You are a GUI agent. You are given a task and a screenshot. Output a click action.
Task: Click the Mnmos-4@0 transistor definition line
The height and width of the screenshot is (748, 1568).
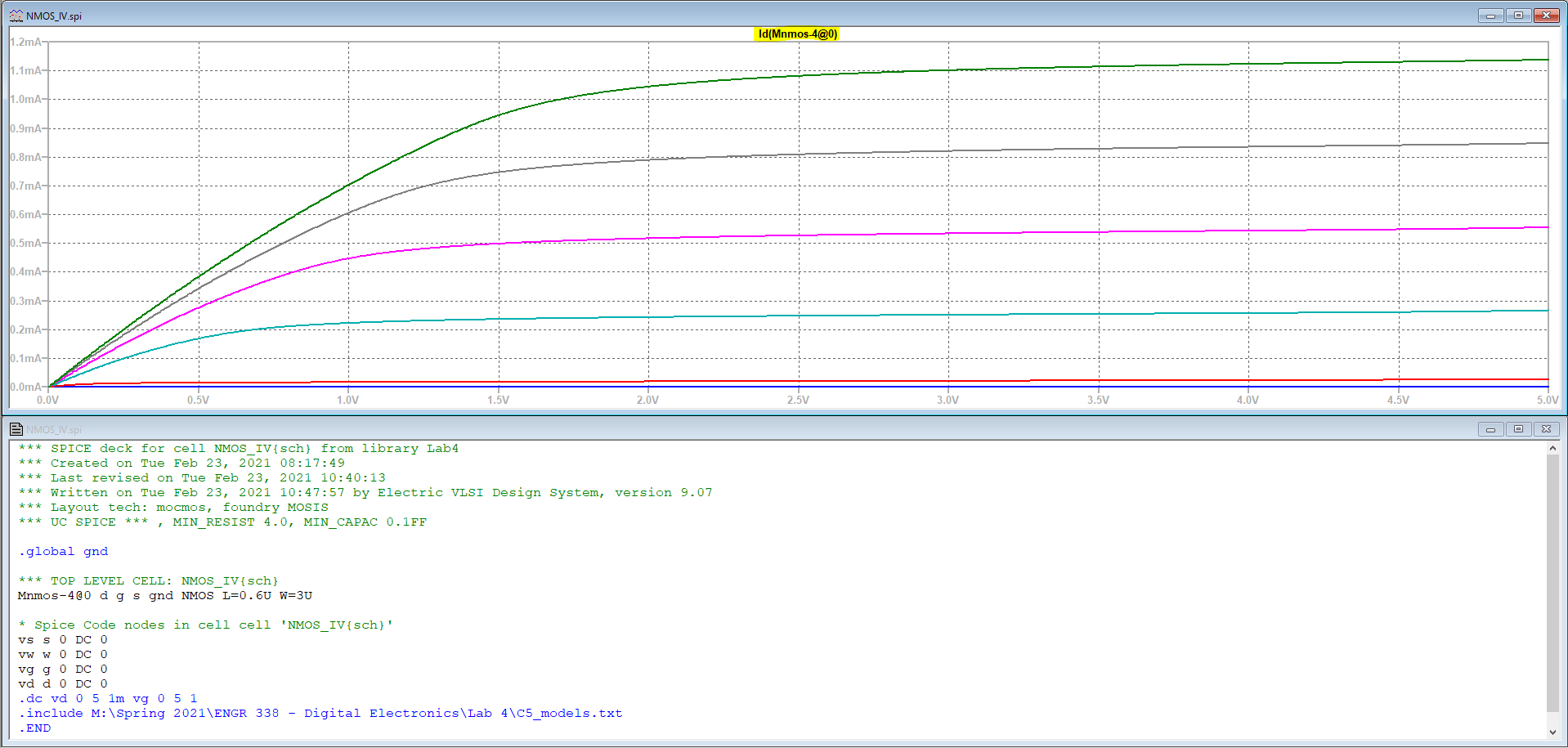pyautogui.click(x=164, y=596)
